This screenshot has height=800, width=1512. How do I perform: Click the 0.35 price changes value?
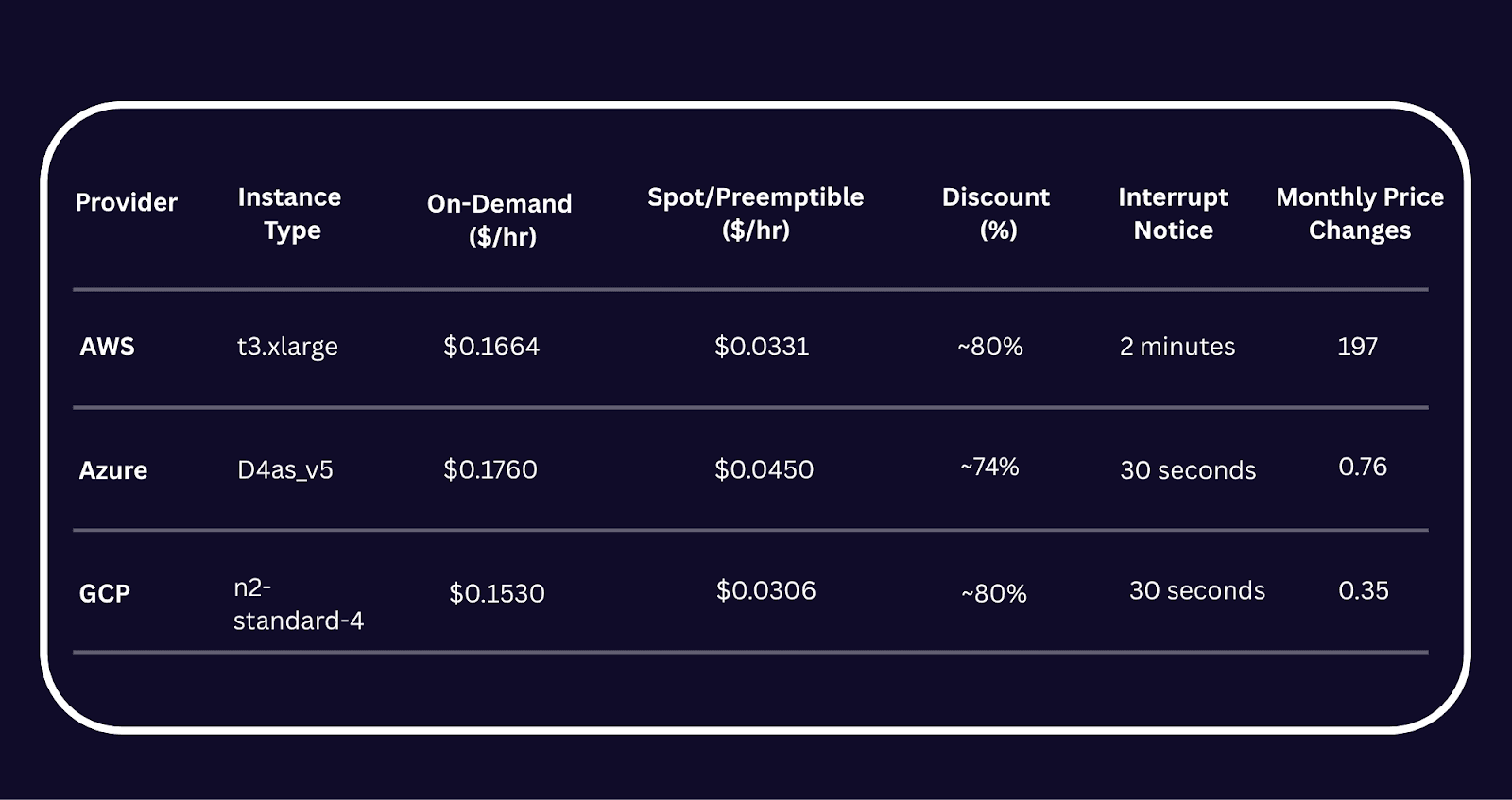(x=1363, y=590)
